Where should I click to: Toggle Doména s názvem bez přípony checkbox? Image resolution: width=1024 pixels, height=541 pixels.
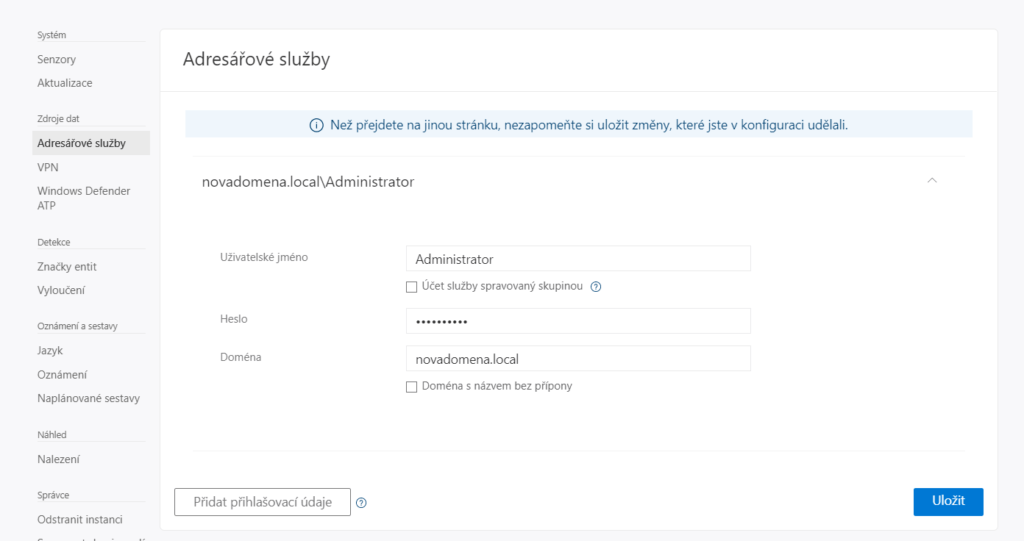[411, 386]
